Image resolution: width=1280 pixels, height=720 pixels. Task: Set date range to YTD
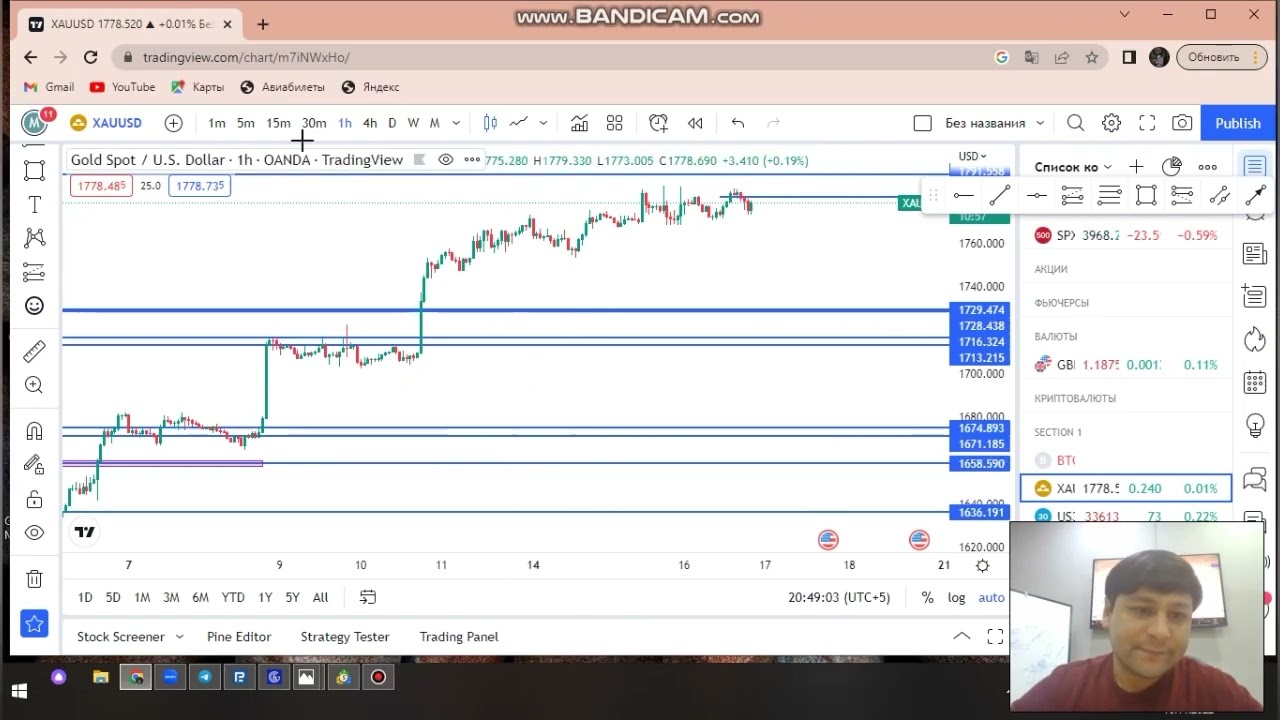pos(233,597)
